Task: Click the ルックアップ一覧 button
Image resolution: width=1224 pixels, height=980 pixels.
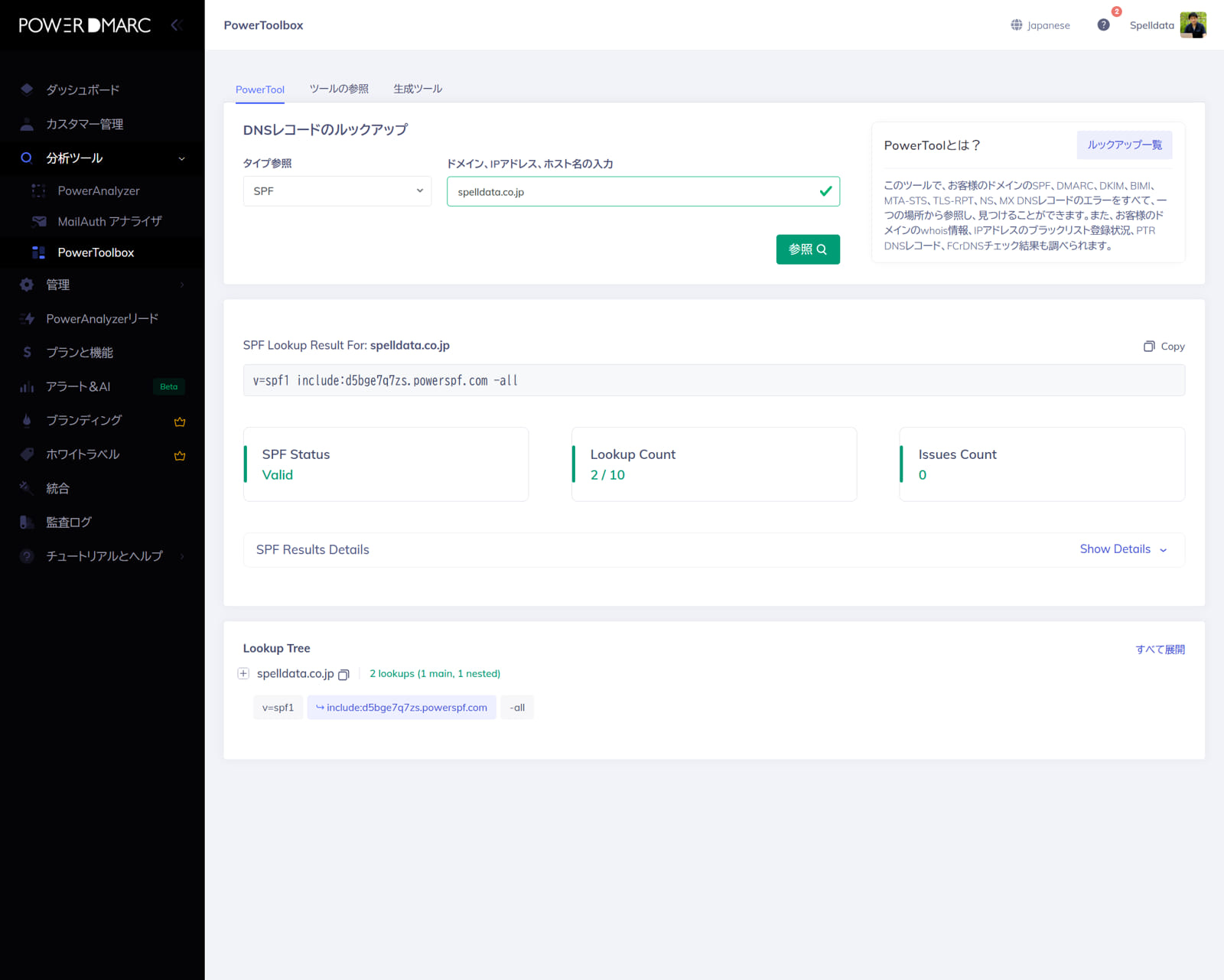Action: [1125, 145]
